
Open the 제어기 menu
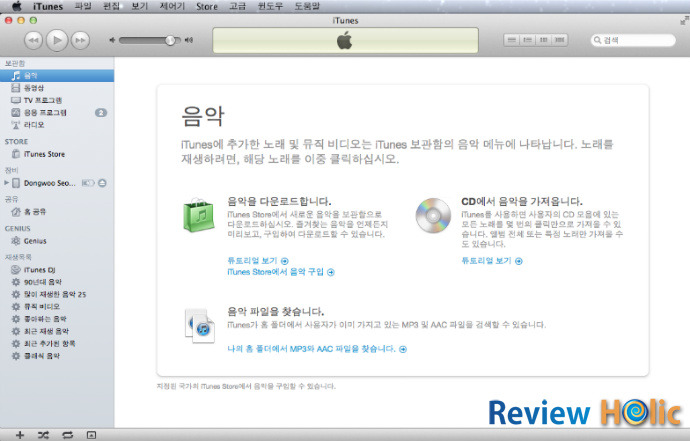(x=172, y=6)
